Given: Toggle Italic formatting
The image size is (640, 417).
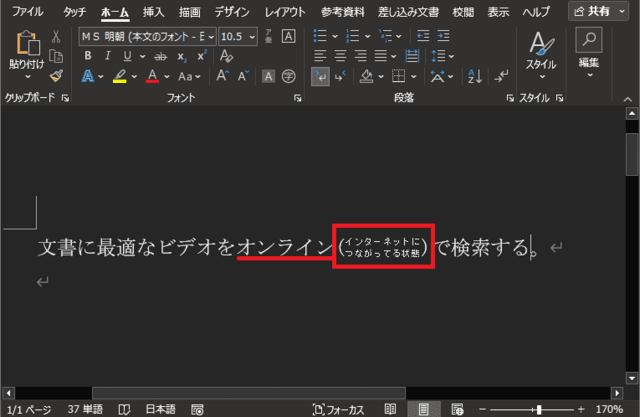Looking at the screenshot, I should point(109,56).
